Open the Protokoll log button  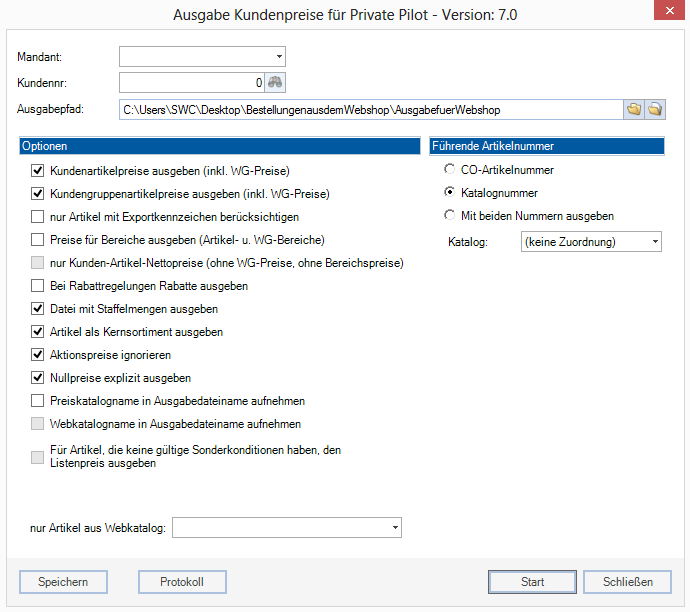pyautogui.click(x=182, y=582)
